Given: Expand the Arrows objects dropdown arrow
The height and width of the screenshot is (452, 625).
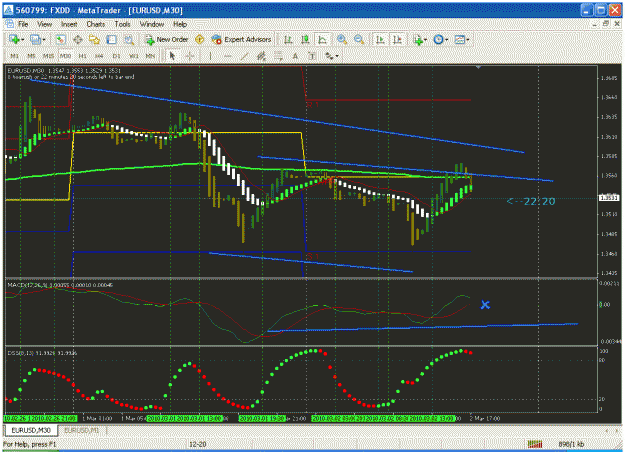Looking at the screenshot, I should pyautogui.click(x=337, y=56).
